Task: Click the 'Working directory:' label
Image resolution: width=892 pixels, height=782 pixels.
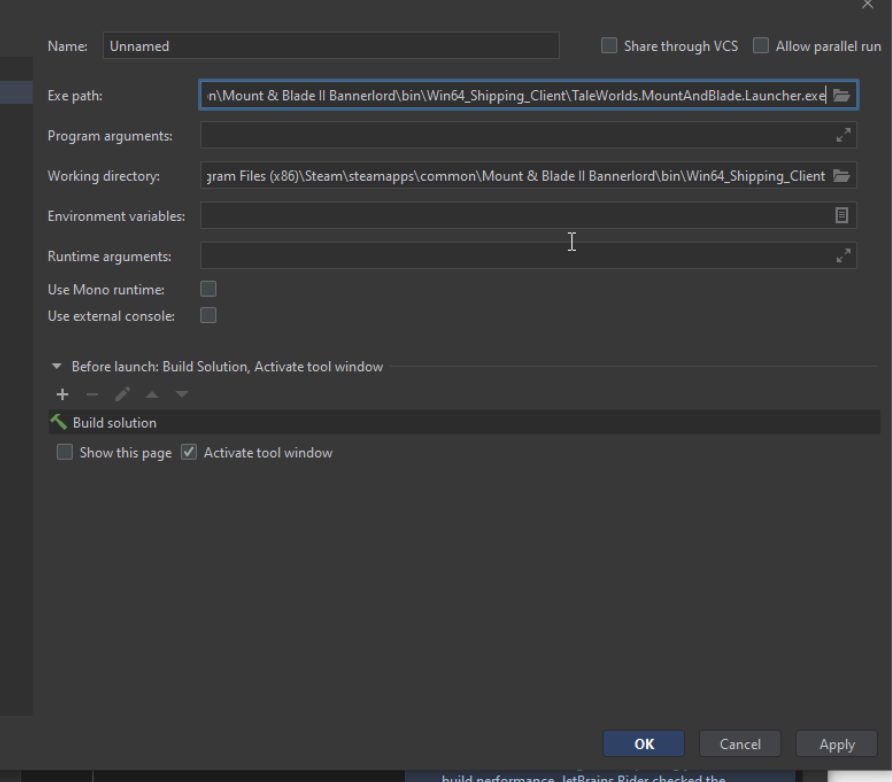Action: (x=104, y=176)
